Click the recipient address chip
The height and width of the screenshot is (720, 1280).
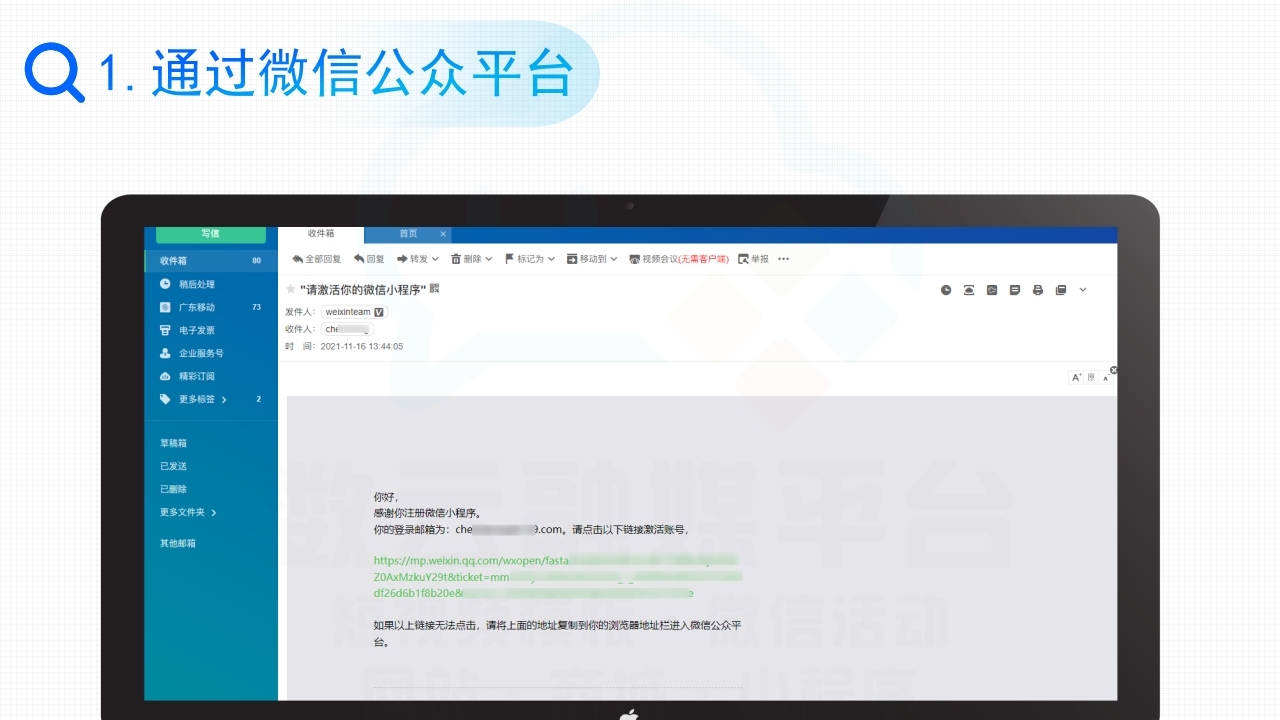click(x=347, y=328)
